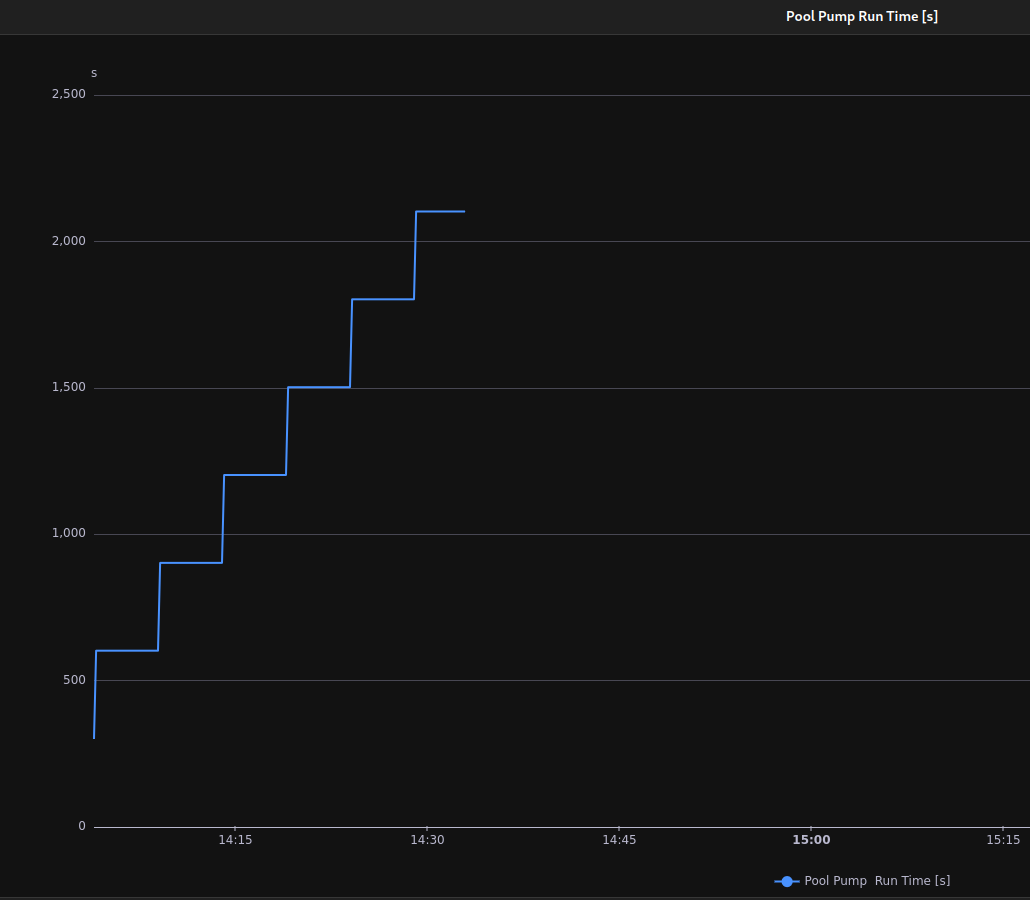Click the line plateau at 900 seconds
The image size is (1030, 900).
[190, 563]
